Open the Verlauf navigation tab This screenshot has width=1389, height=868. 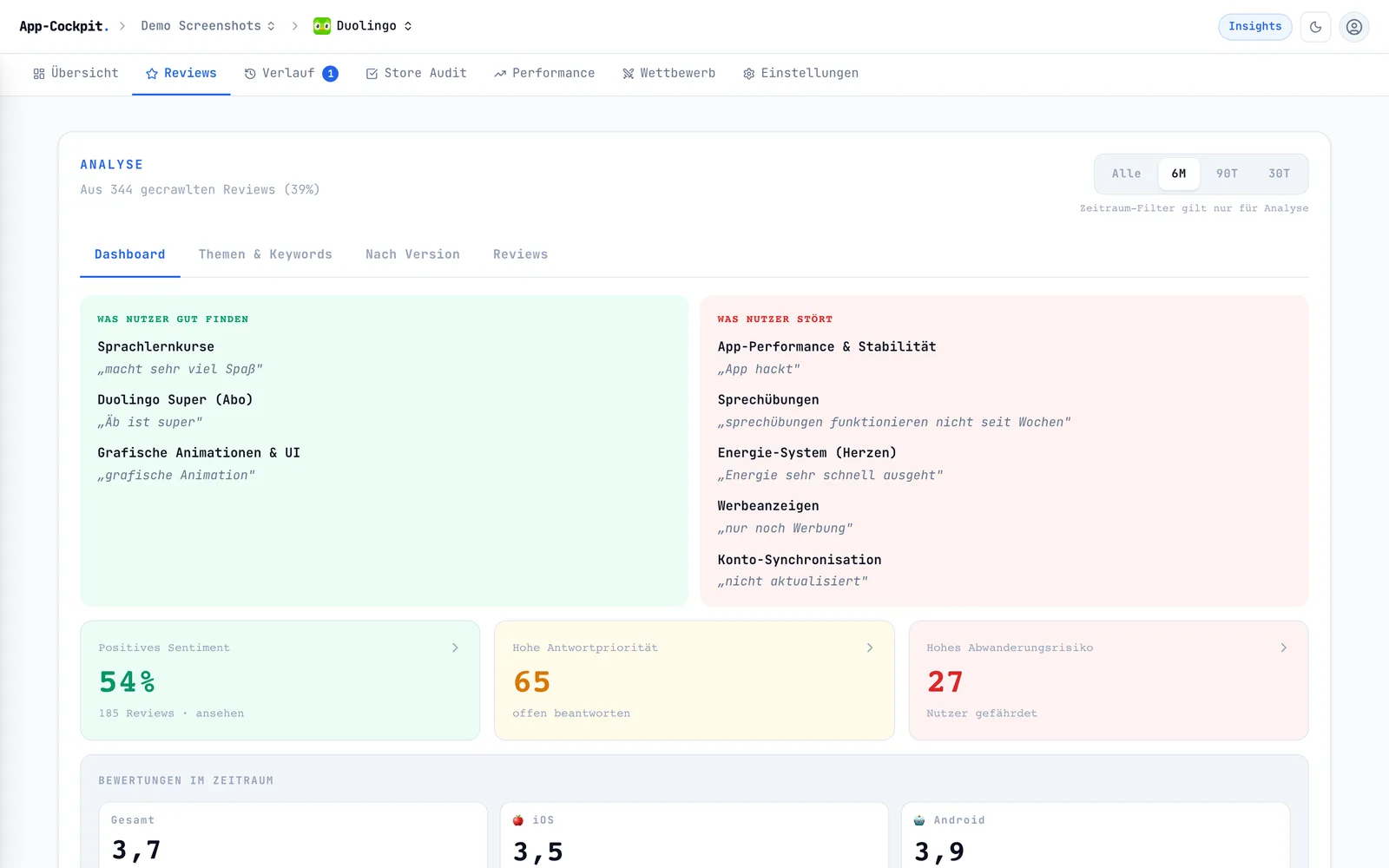click(x=291, y=74)
